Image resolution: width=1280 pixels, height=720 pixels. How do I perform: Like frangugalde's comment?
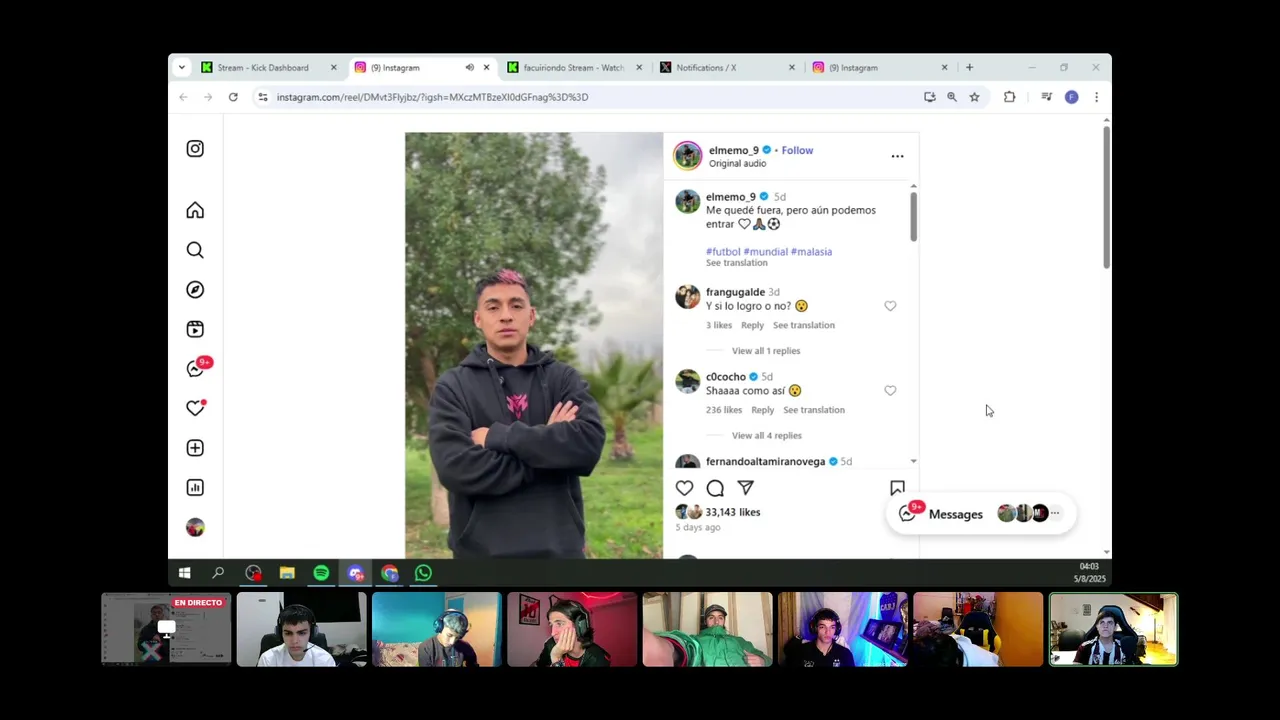tap(890, 306)
